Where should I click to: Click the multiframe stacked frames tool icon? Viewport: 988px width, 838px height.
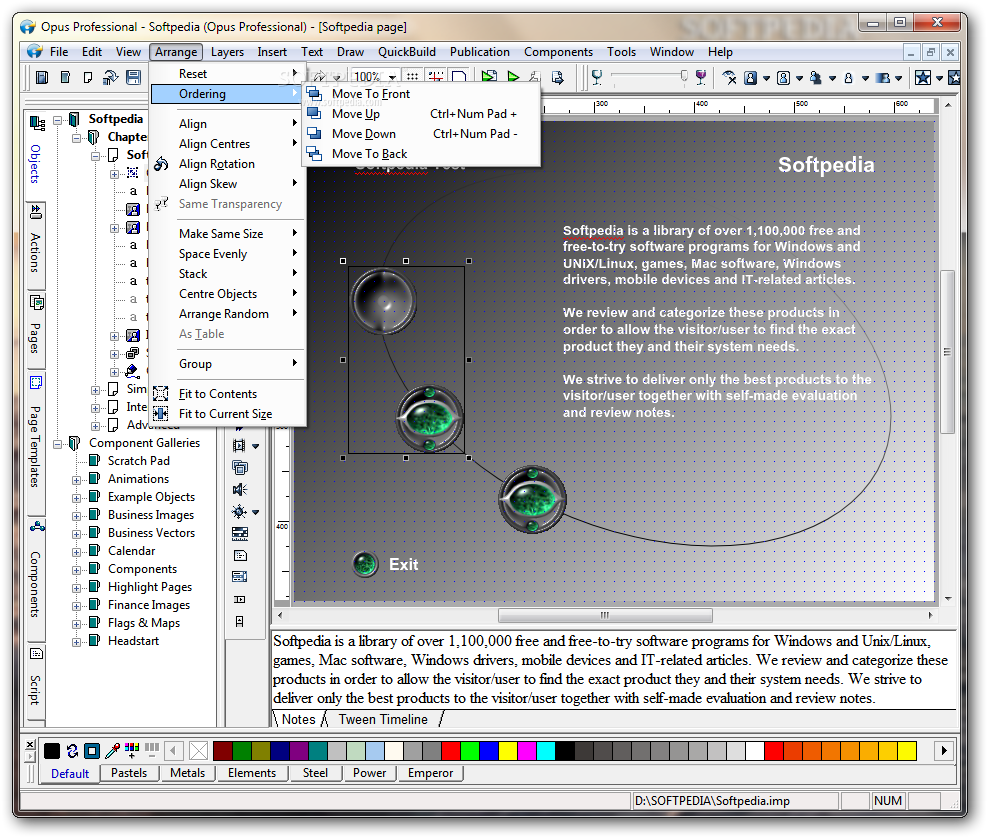[239, 468]
